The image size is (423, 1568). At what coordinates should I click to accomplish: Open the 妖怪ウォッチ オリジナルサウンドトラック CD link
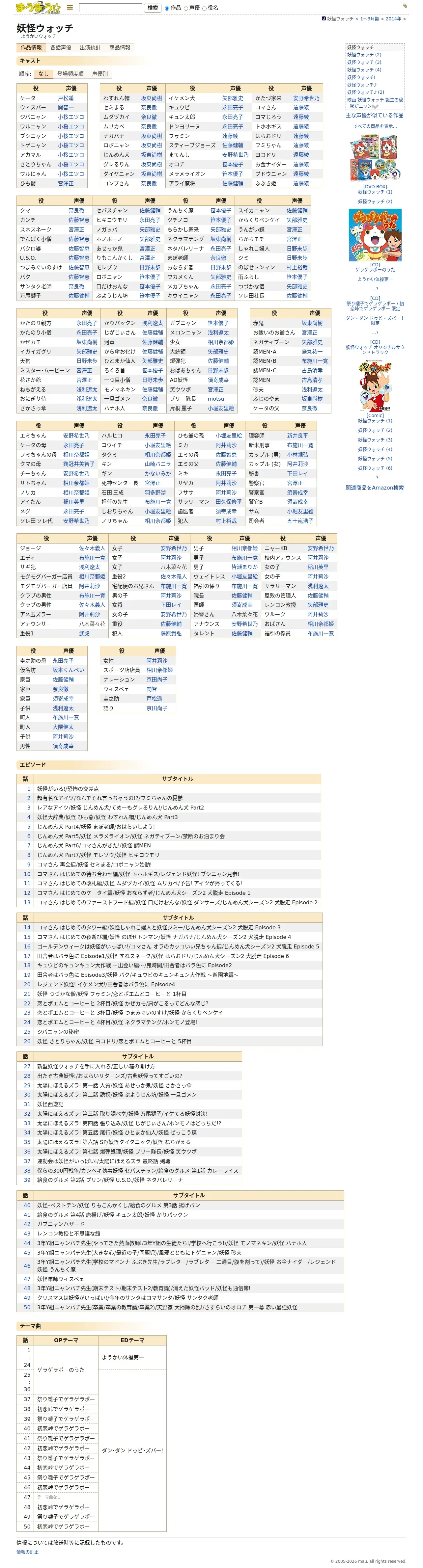(375, 350)
